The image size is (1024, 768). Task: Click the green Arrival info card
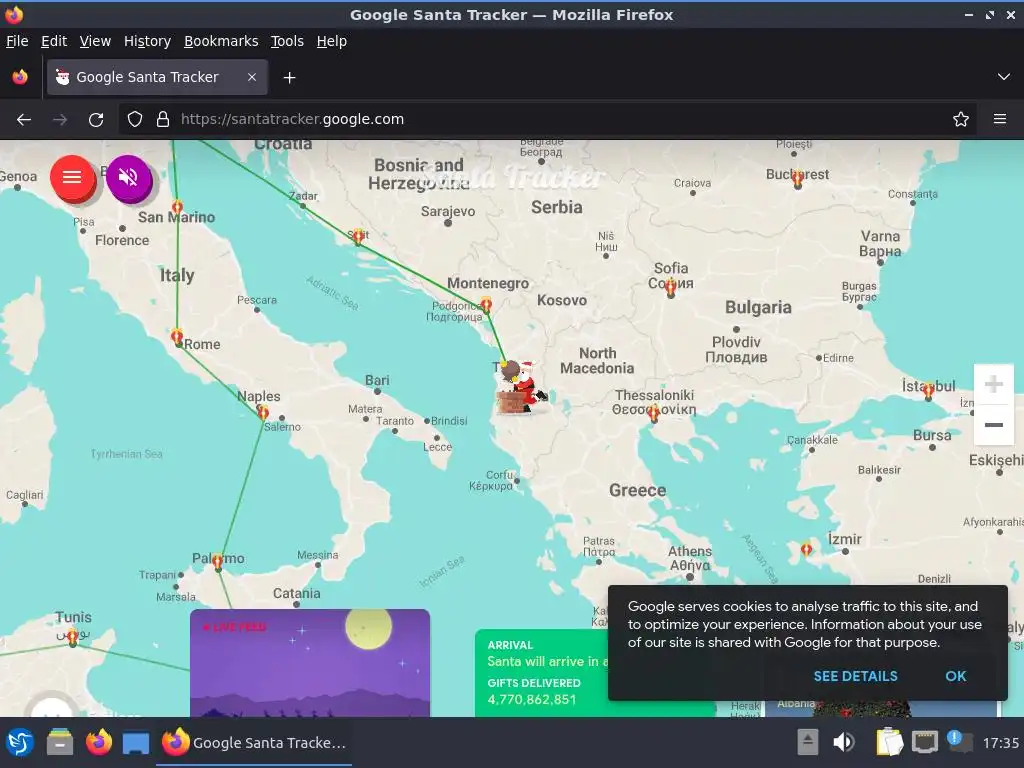point(542,673)
